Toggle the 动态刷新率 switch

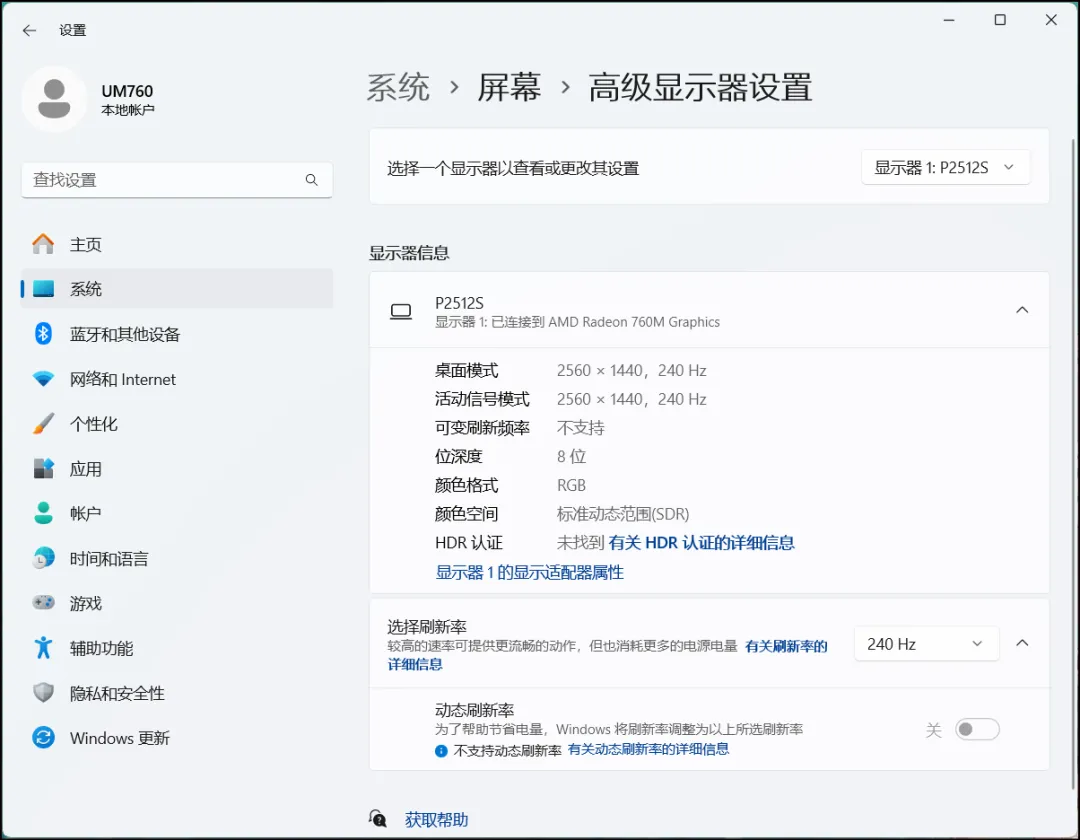click(976, 730)
